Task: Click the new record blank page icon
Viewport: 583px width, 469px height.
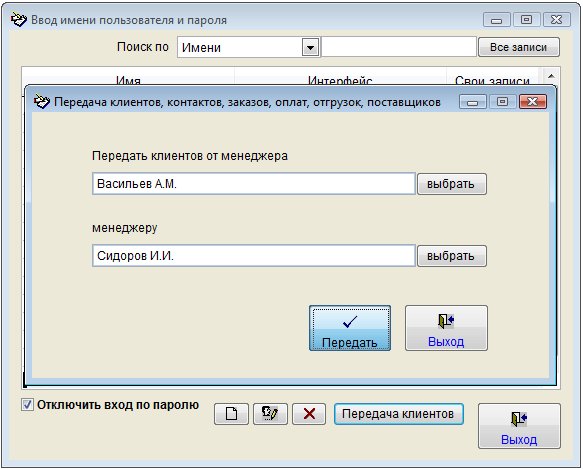Action: [231, 414]
